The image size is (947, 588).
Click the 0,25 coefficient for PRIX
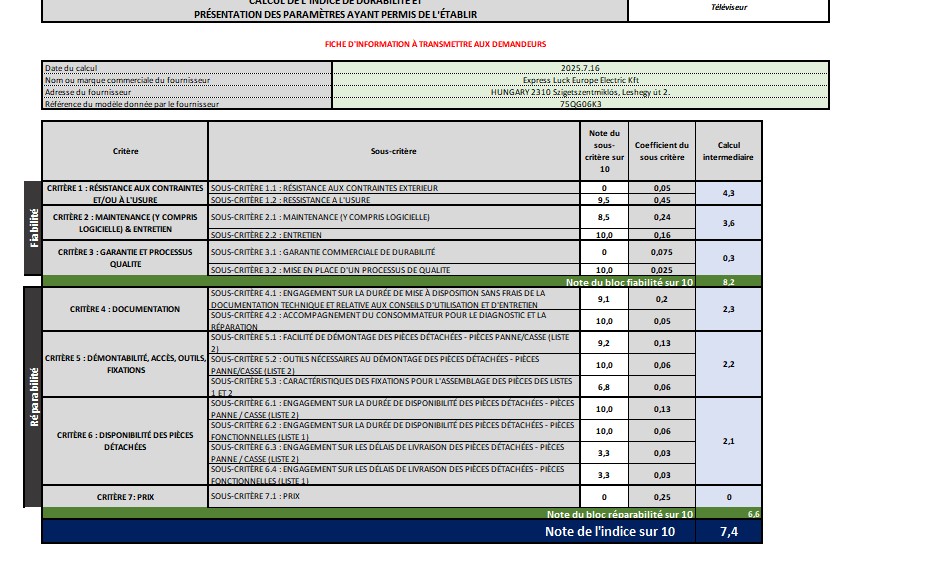coord(662,497)
